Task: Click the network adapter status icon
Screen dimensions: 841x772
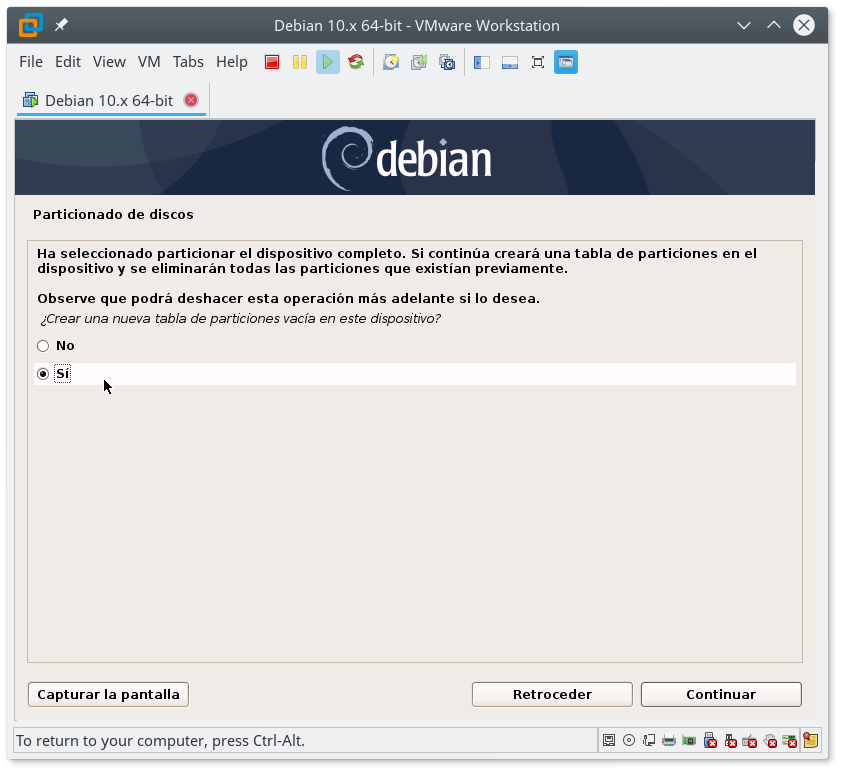Action: (649, 741)
